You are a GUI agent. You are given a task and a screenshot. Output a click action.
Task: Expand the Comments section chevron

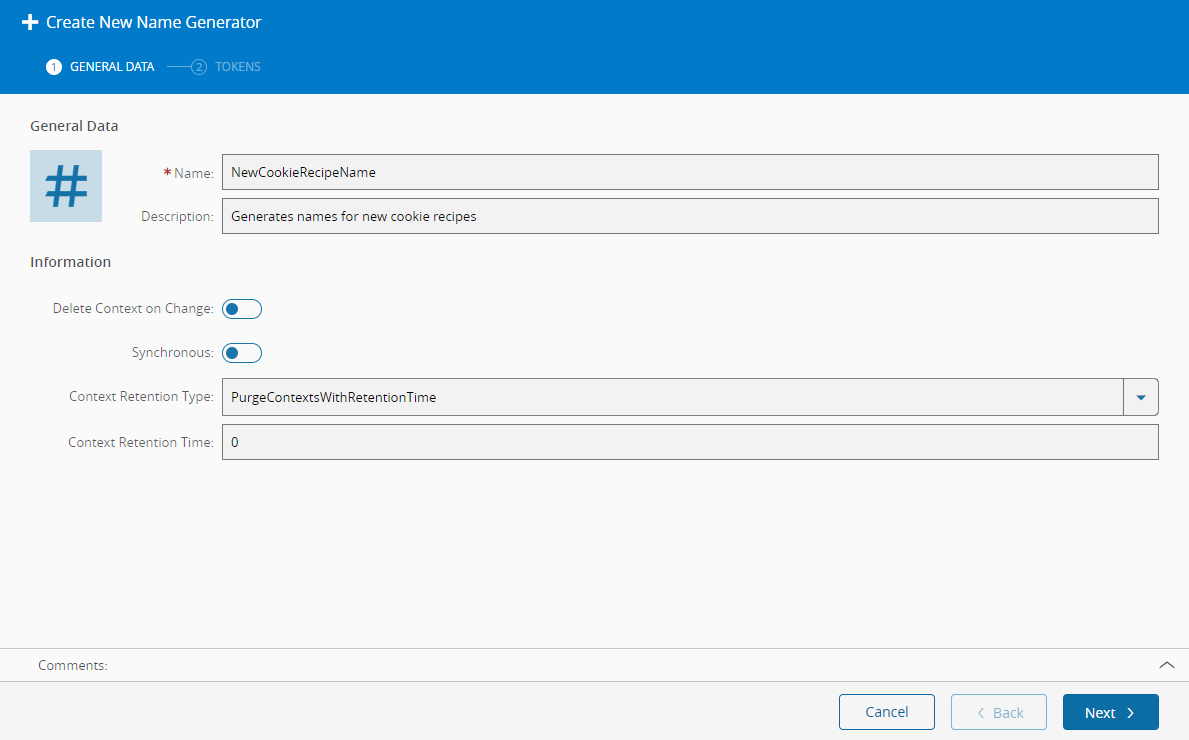pos(1166,665)
